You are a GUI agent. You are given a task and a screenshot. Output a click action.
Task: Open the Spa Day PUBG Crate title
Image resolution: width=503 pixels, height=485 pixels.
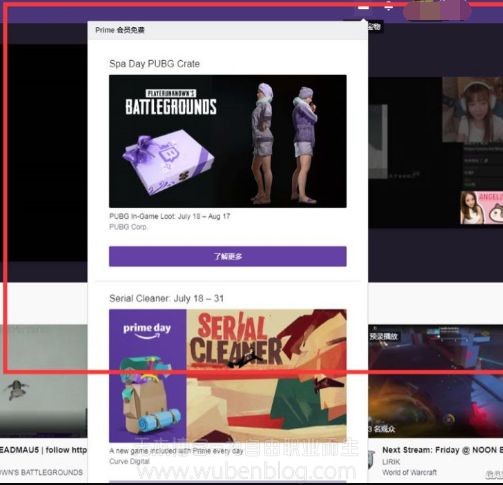154,64
